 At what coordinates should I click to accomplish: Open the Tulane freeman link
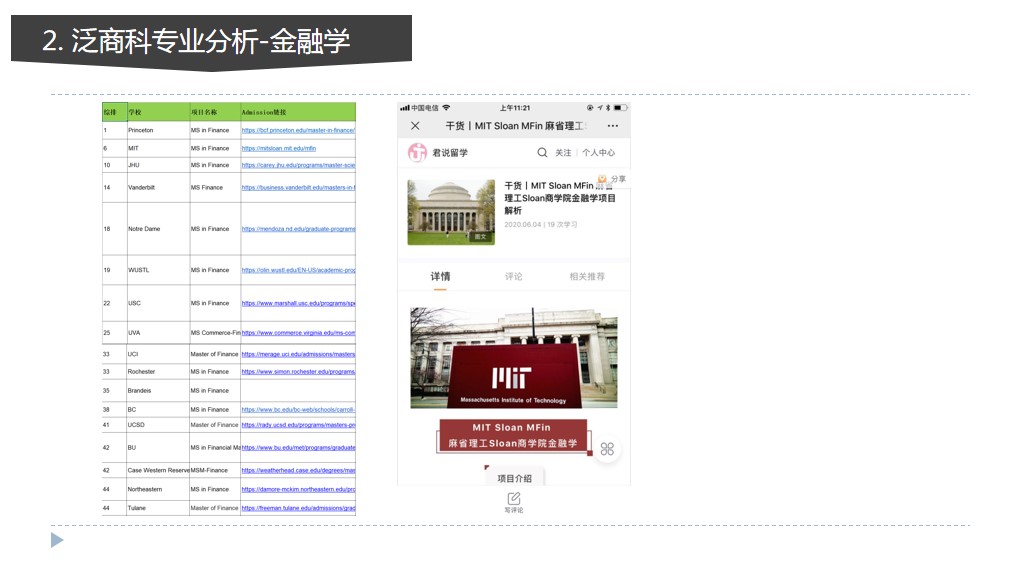pos(298,508)
